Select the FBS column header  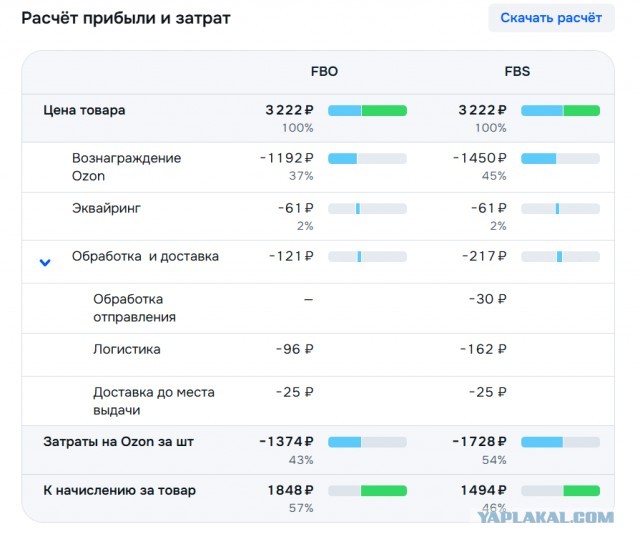(517, 72)
